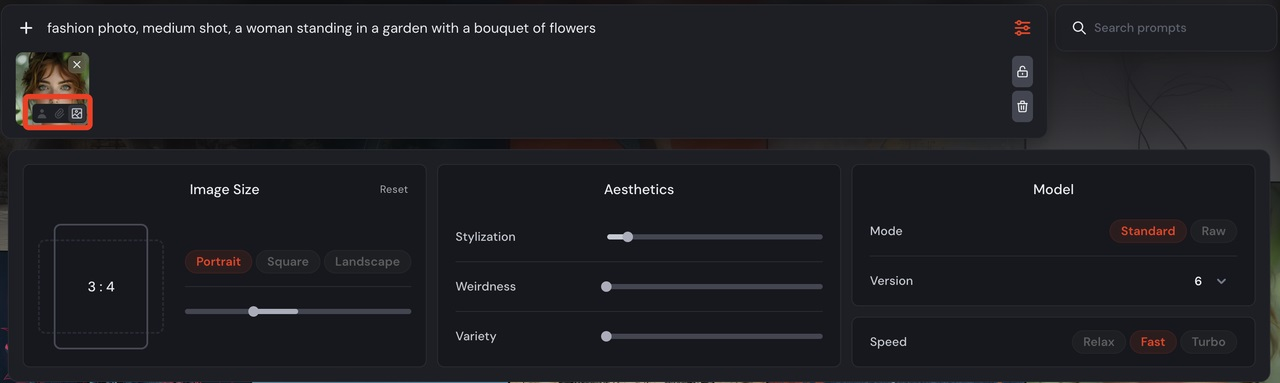This screenshot has width=1280, height=383.
Task: Select the image prompt picture icon
Action: tap(77, 114)
